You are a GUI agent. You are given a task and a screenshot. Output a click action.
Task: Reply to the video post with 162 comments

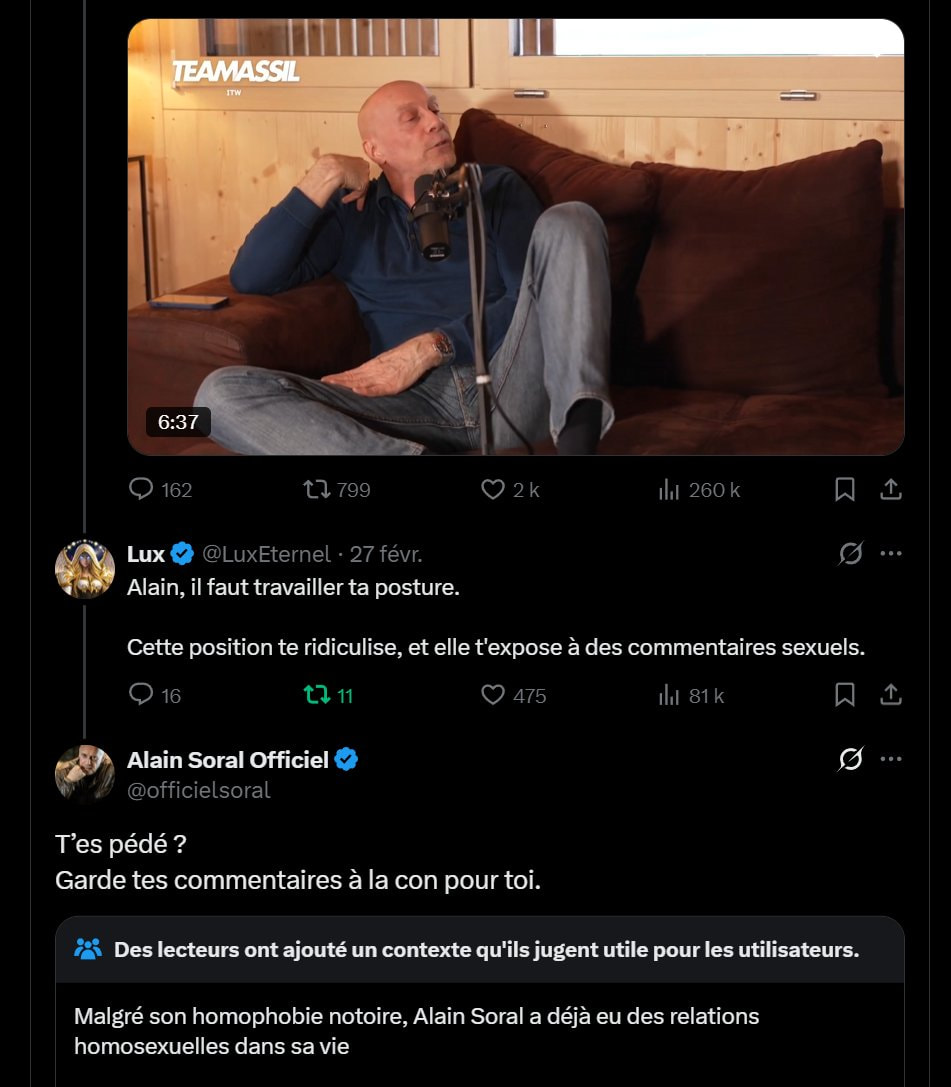[142, 489]
